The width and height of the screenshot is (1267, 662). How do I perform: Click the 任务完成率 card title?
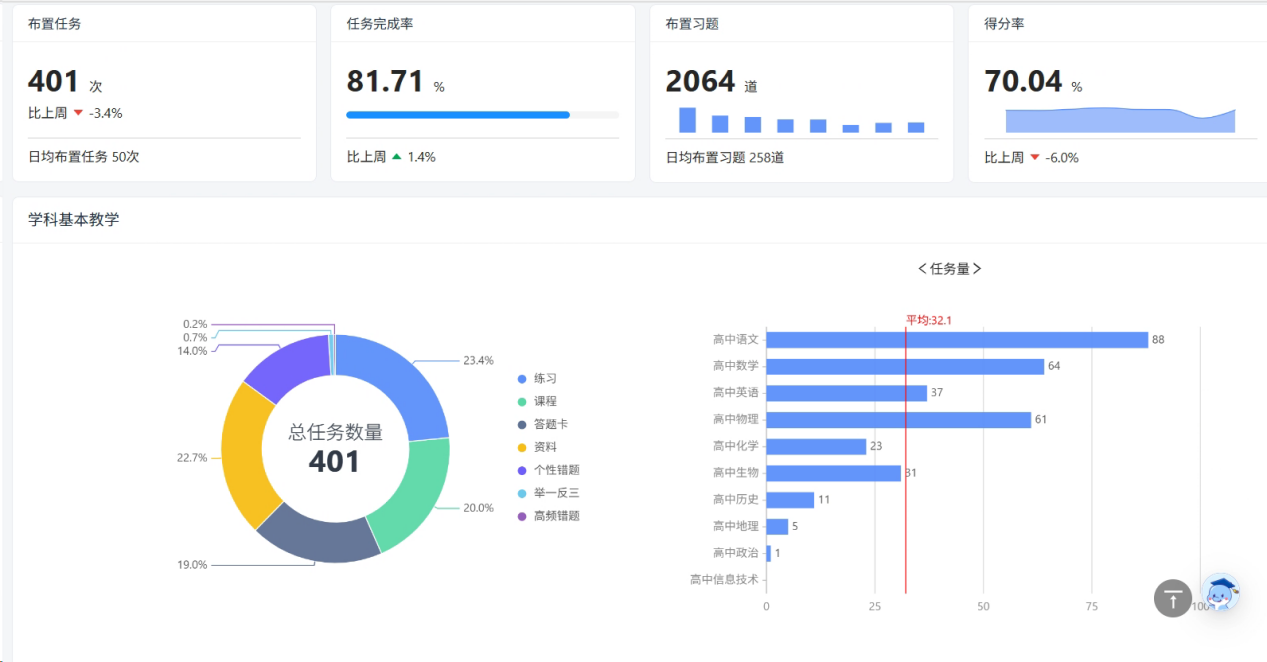380,24
